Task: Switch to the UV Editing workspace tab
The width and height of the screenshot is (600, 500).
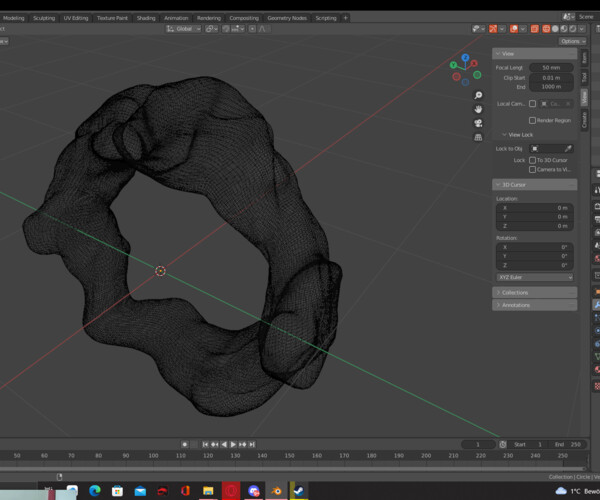Action: (76, 18)
